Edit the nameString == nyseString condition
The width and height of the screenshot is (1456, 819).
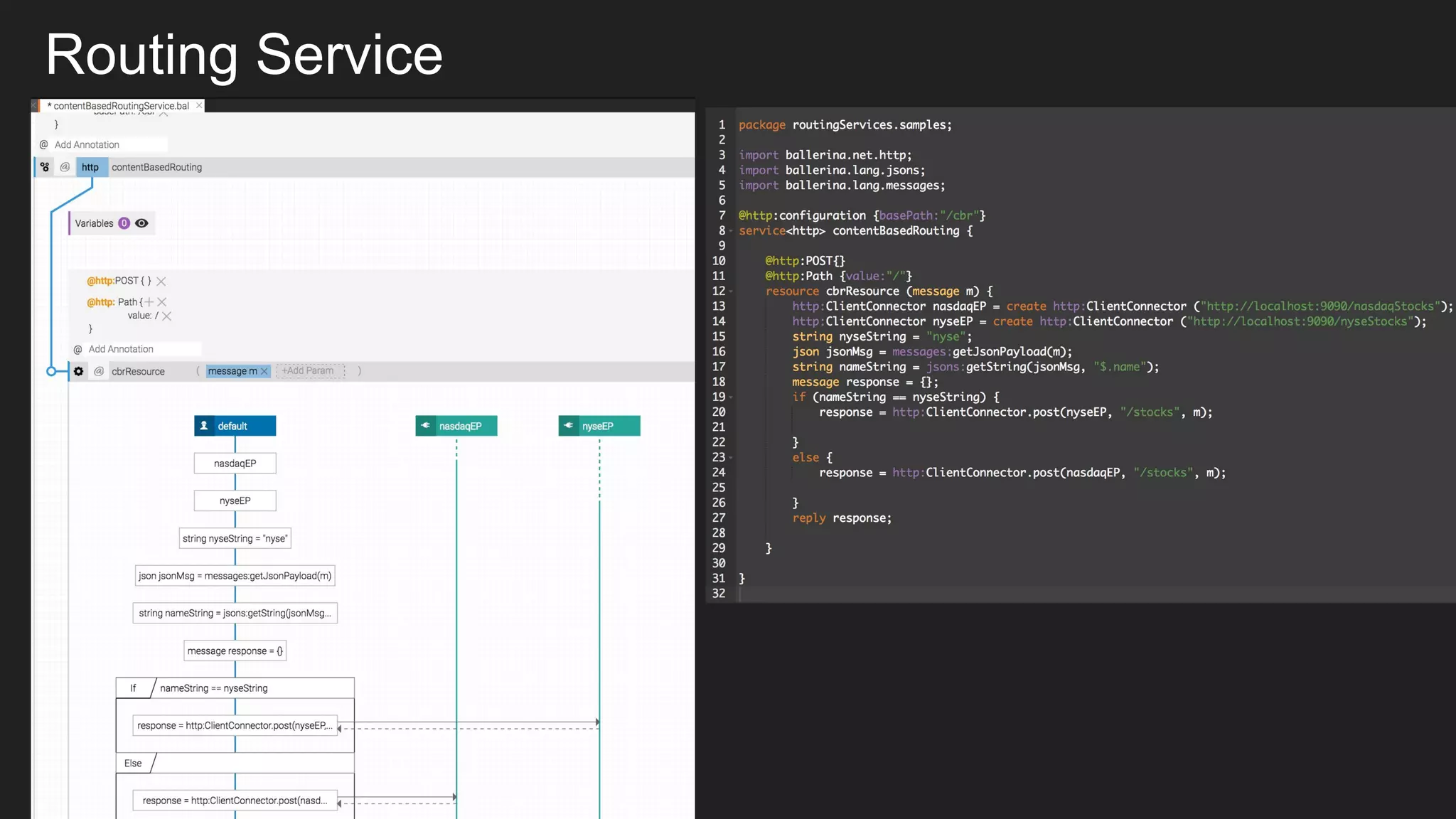tap(214, 688)
